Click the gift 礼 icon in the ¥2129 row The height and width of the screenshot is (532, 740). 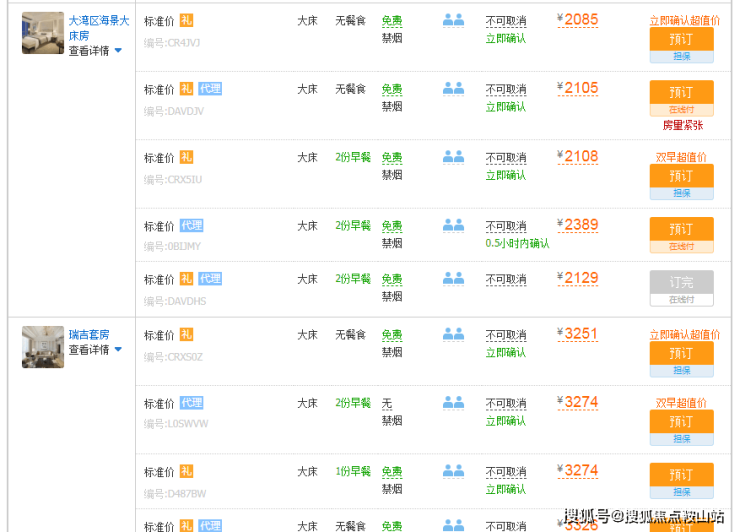pos(187,279)
